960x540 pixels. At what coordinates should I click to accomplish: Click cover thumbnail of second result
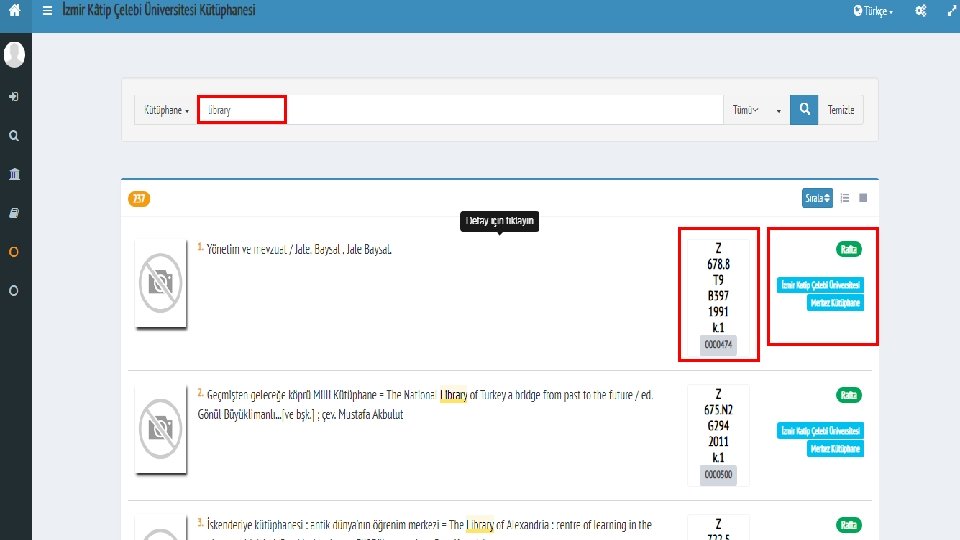tap(161, 429)
